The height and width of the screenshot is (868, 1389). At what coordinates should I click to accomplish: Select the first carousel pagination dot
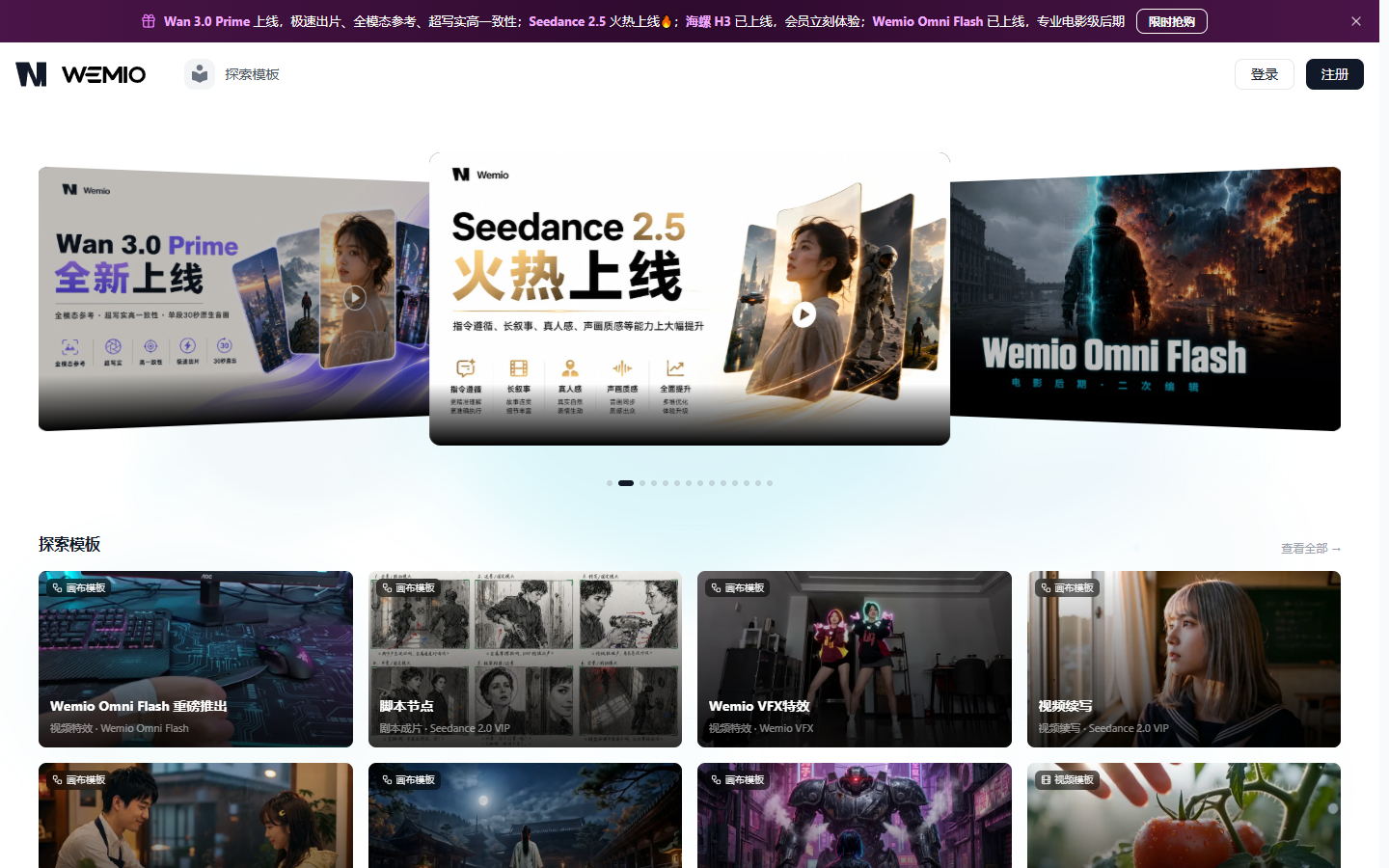610,483
